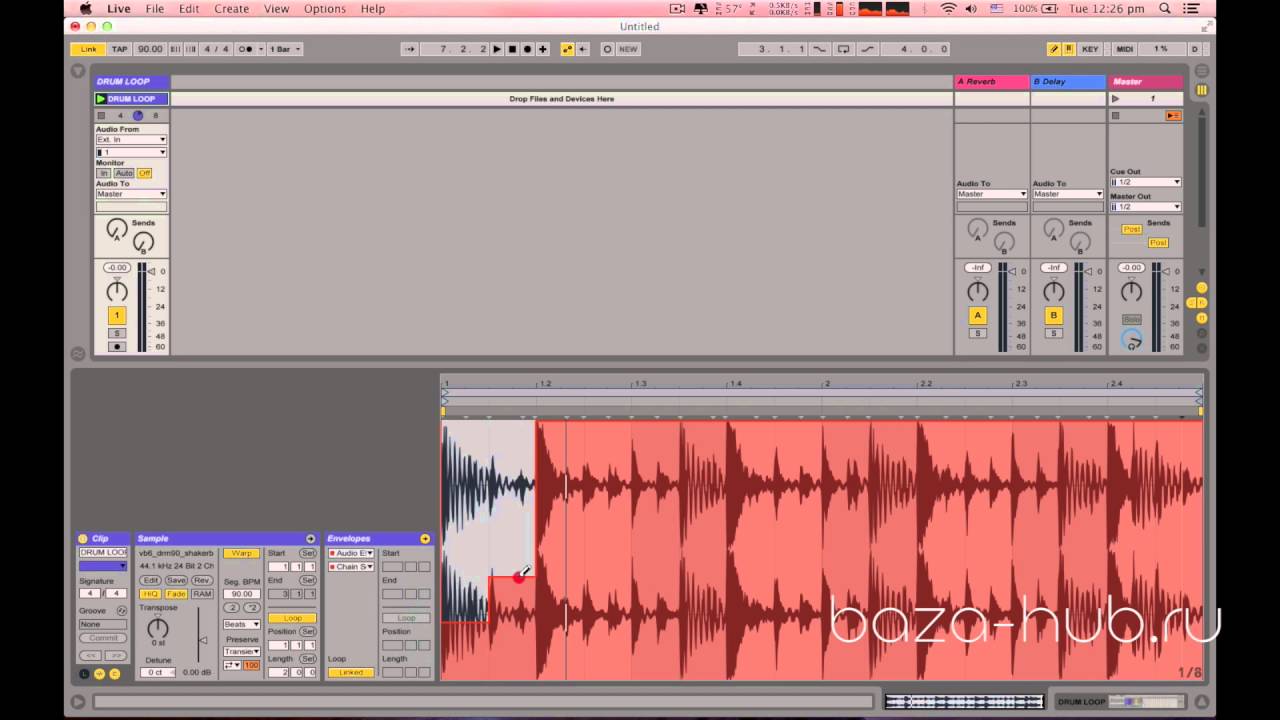Open the Edit menu
This screenshot has height=720, width=1280.
tap(189, 9)
